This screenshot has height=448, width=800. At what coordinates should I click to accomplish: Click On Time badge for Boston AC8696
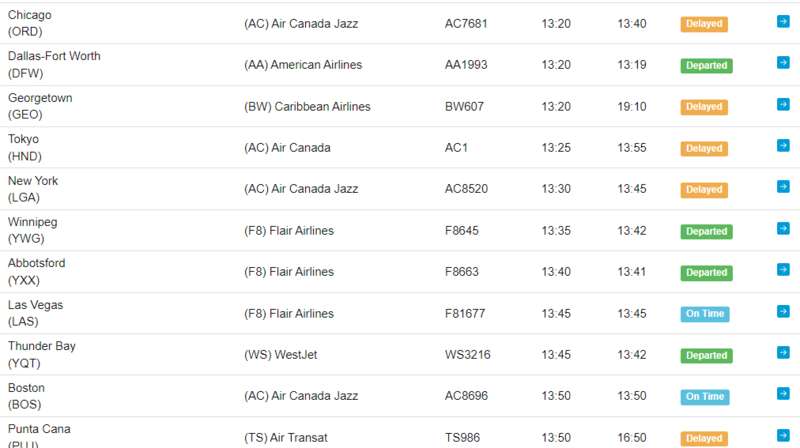pos(705,396)
